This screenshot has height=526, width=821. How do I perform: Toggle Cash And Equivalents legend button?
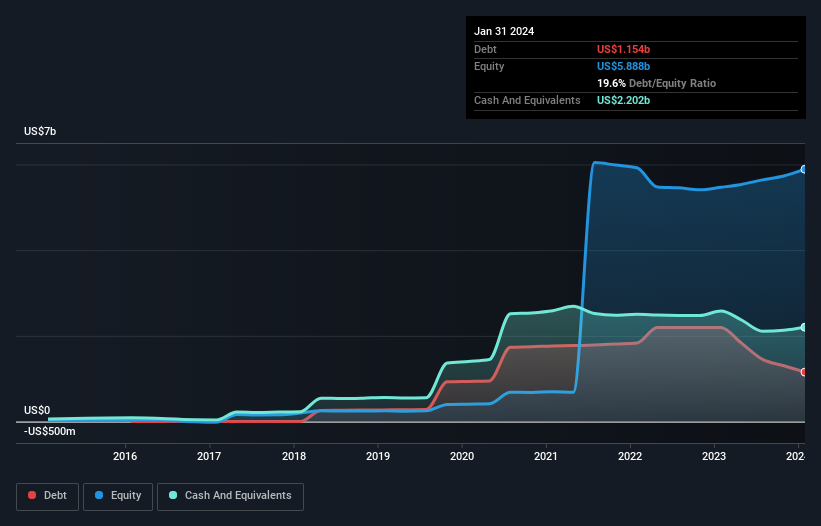tap(230, 496)
